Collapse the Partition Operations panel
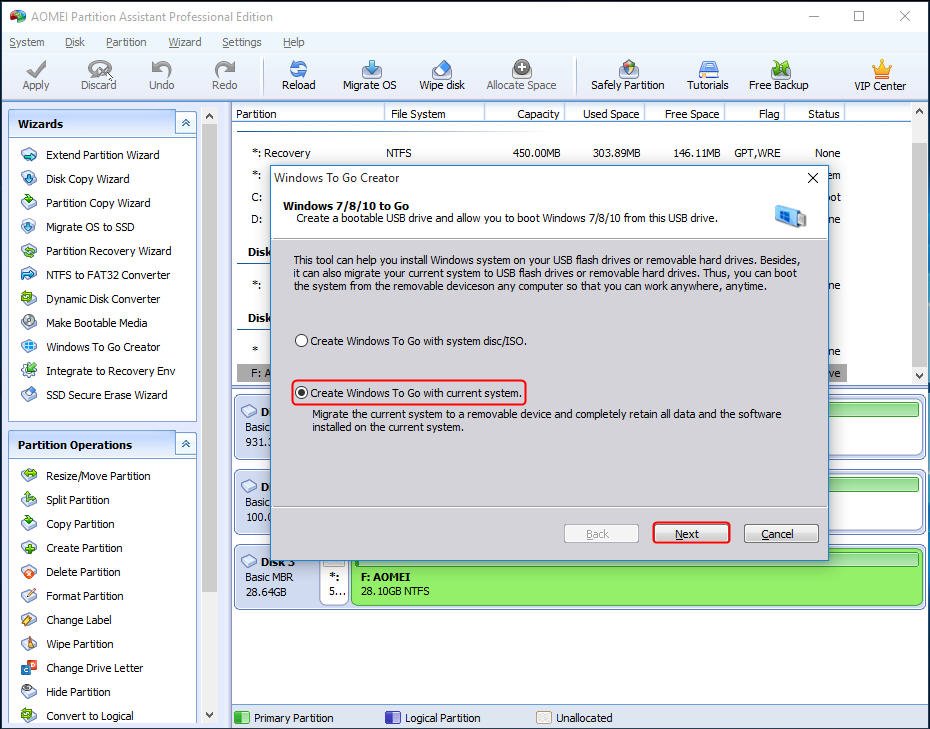930x729 pixels. (186, 444)
